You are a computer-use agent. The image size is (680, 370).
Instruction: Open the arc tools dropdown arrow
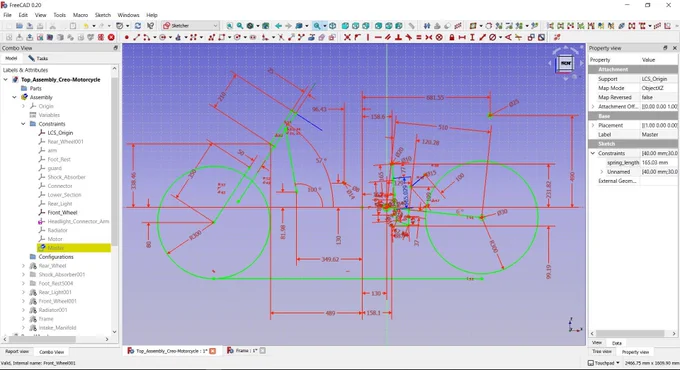tap(154, 37)
